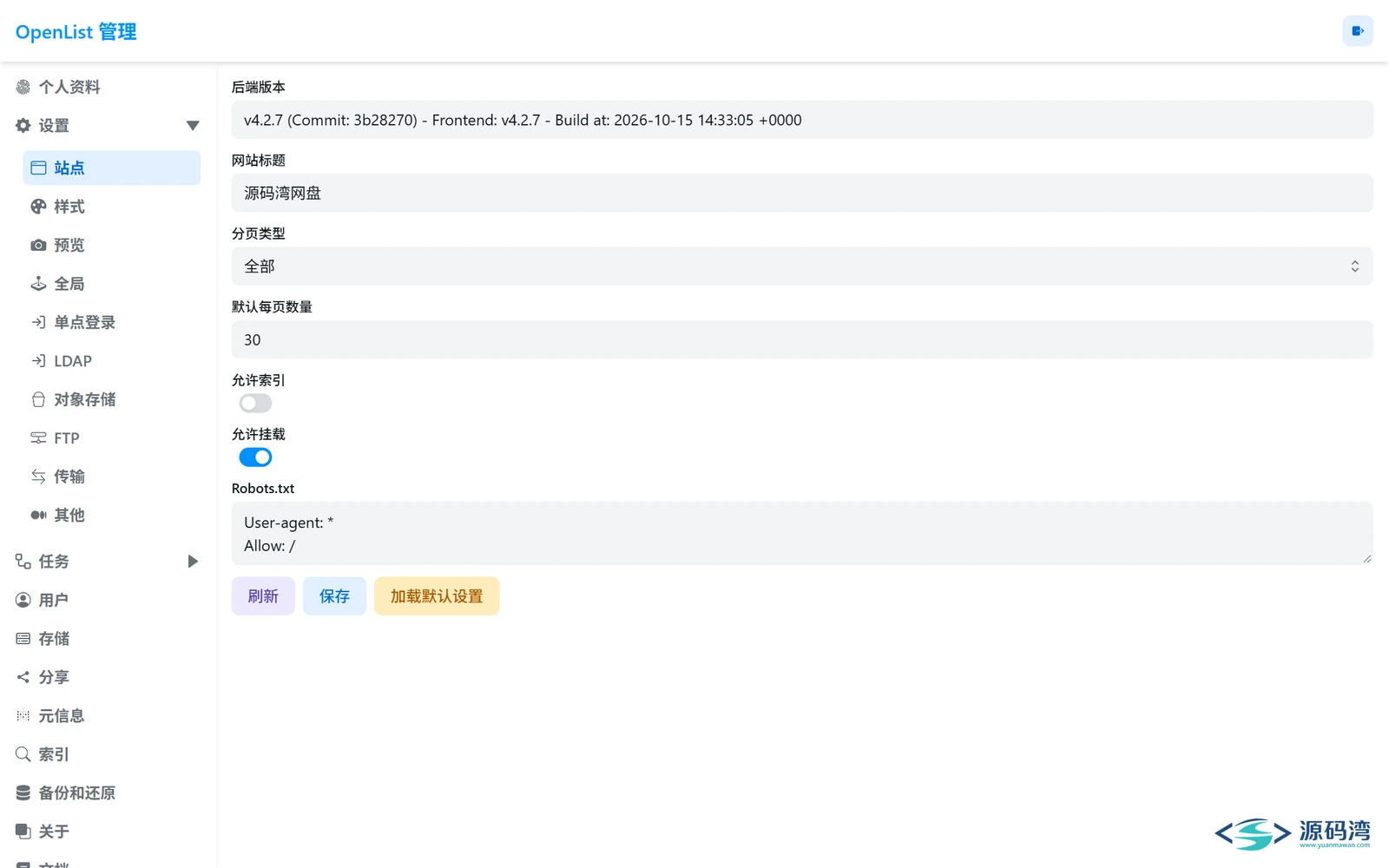Select the 站点 settings item

pyautogui.click(x=112, y=168)
